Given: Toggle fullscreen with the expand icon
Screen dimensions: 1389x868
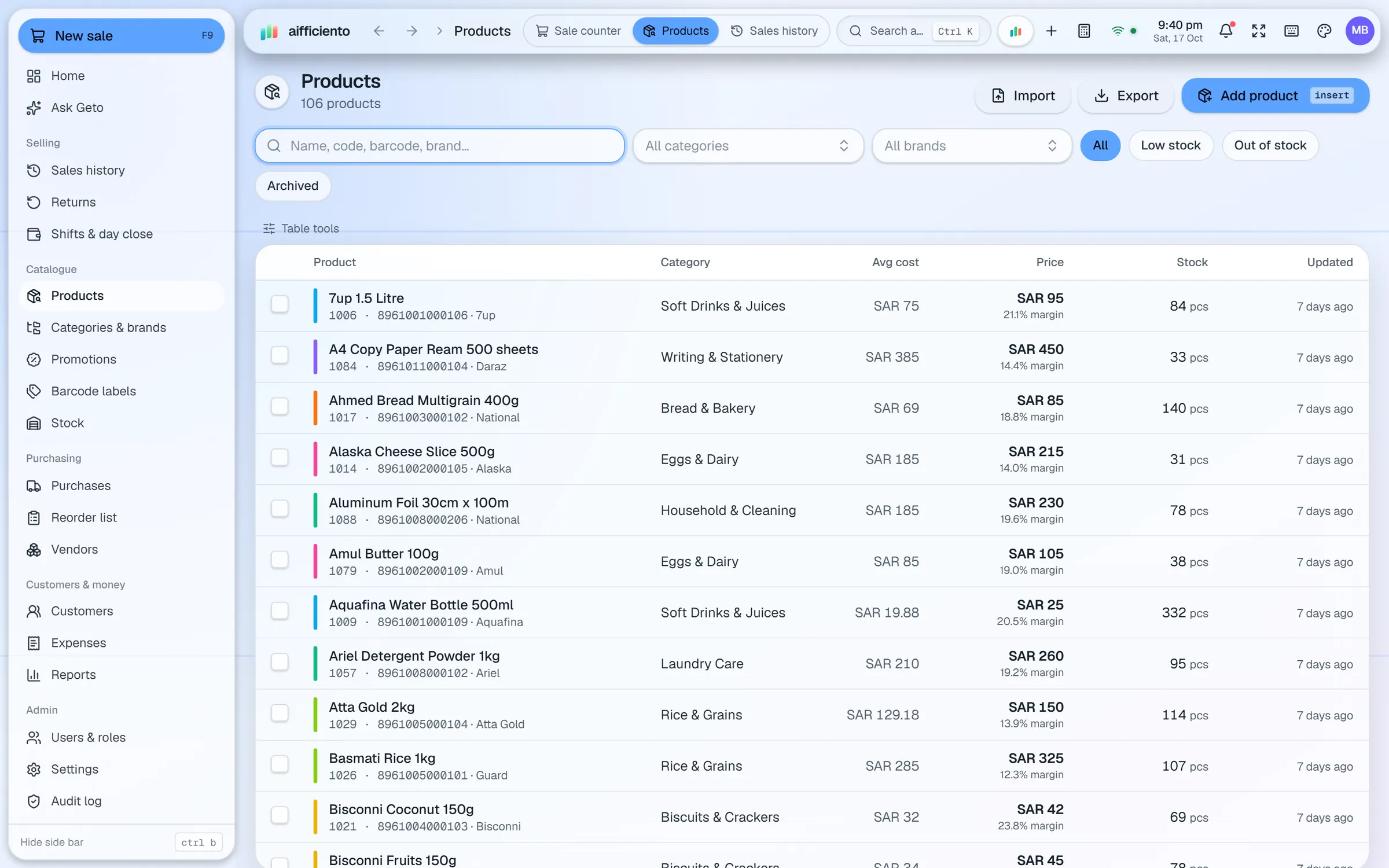Looking at the screenshot, I should (x=1259, y=31).
